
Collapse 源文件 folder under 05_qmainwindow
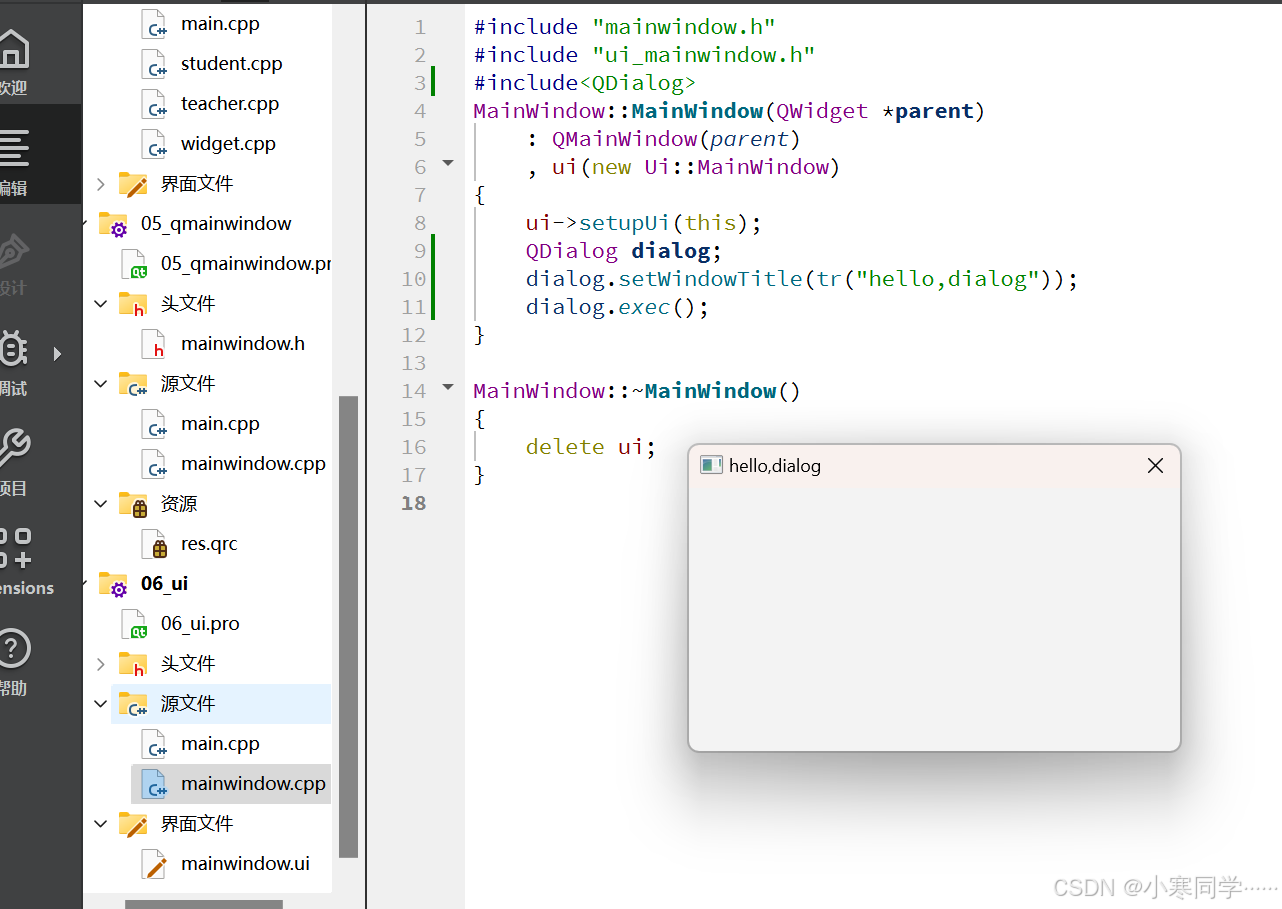[100, 384]
